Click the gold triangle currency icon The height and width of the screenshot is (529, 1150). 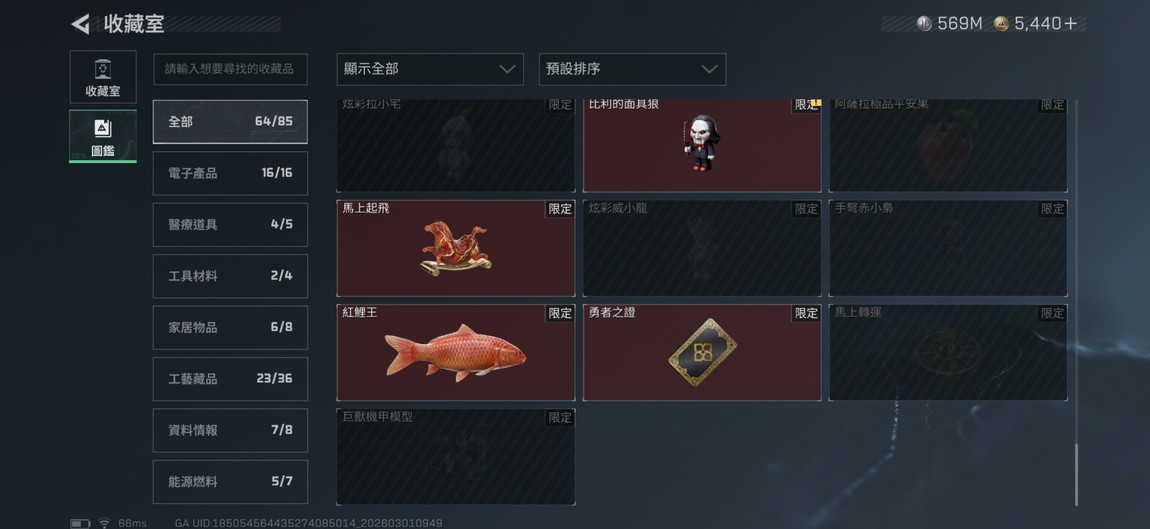(x=1001, y=23)
